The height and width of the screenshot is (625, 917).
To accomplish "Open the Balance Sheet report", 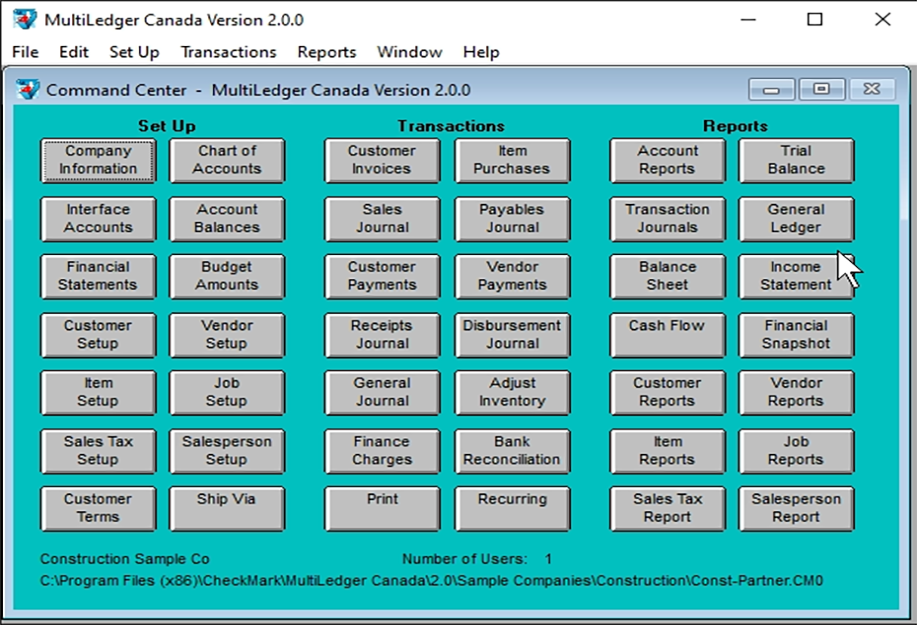I will (667, 276).
